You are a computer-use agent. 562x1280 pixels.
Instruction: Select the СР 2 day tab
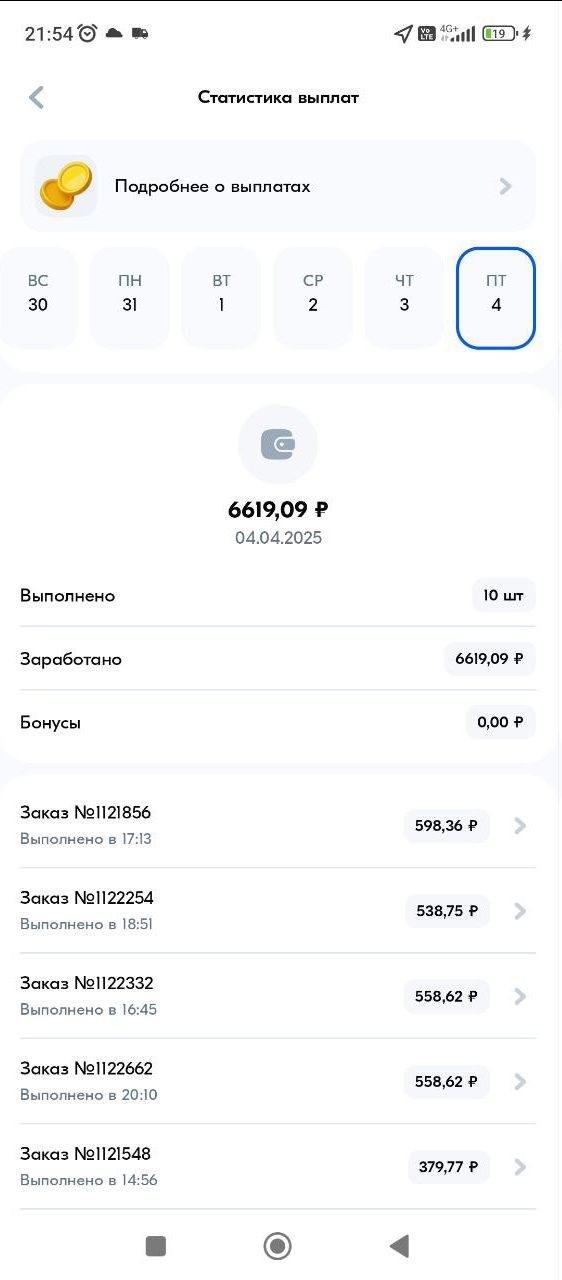(x=313, y=297)
